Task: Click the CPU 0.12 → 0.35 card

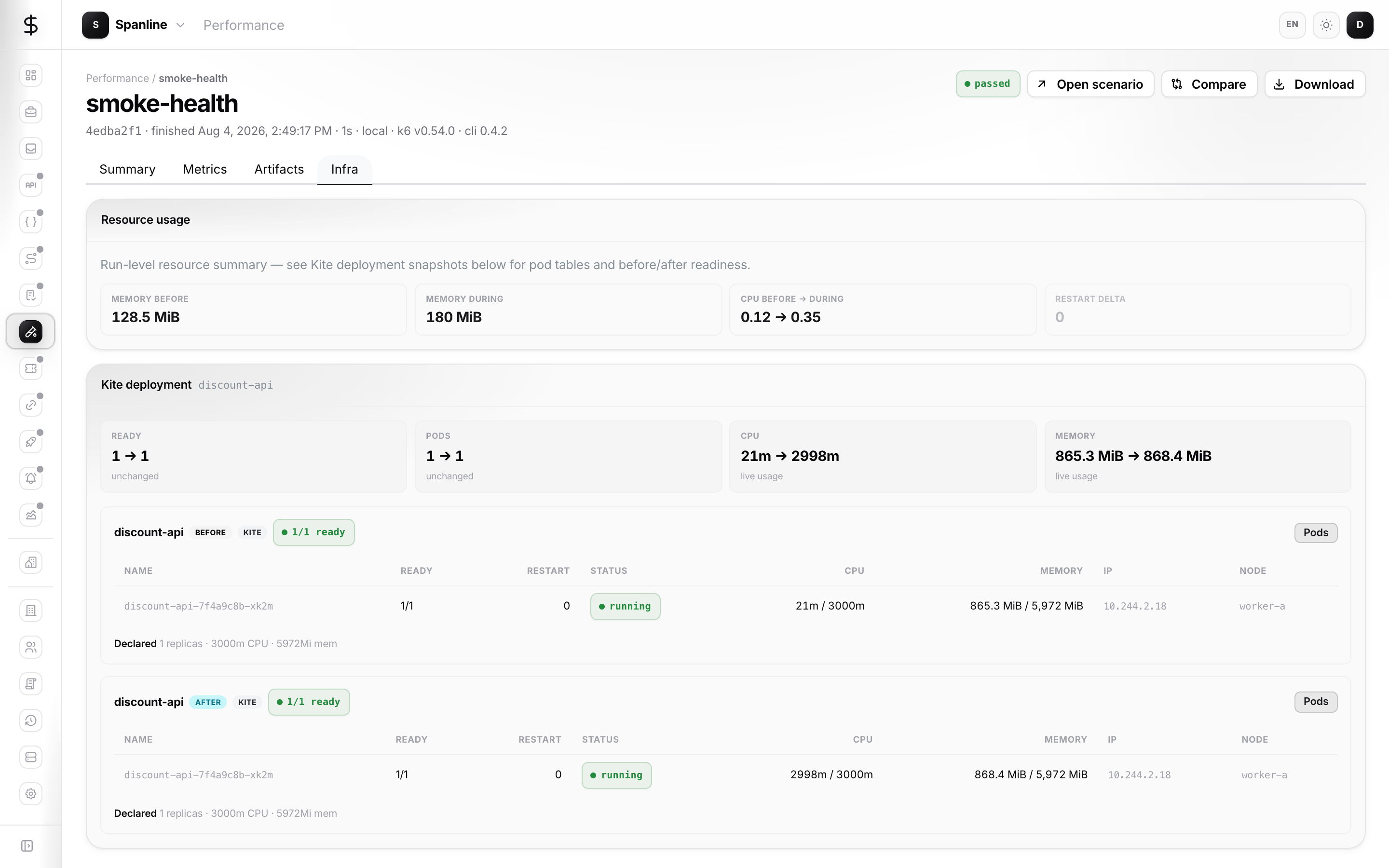Action: point(883,310)
